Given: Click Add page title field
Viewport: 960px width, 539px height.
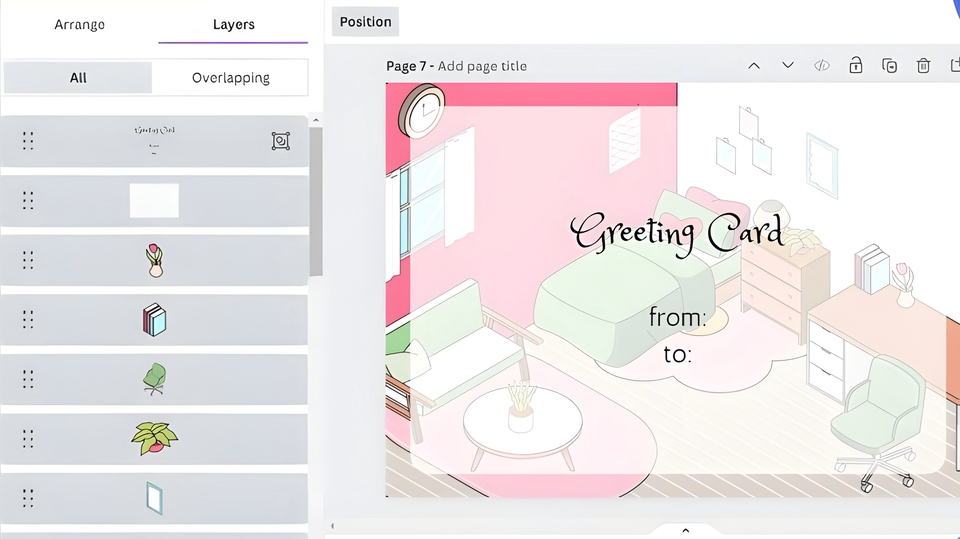Looking at the screenshot, I should point(482,66).
